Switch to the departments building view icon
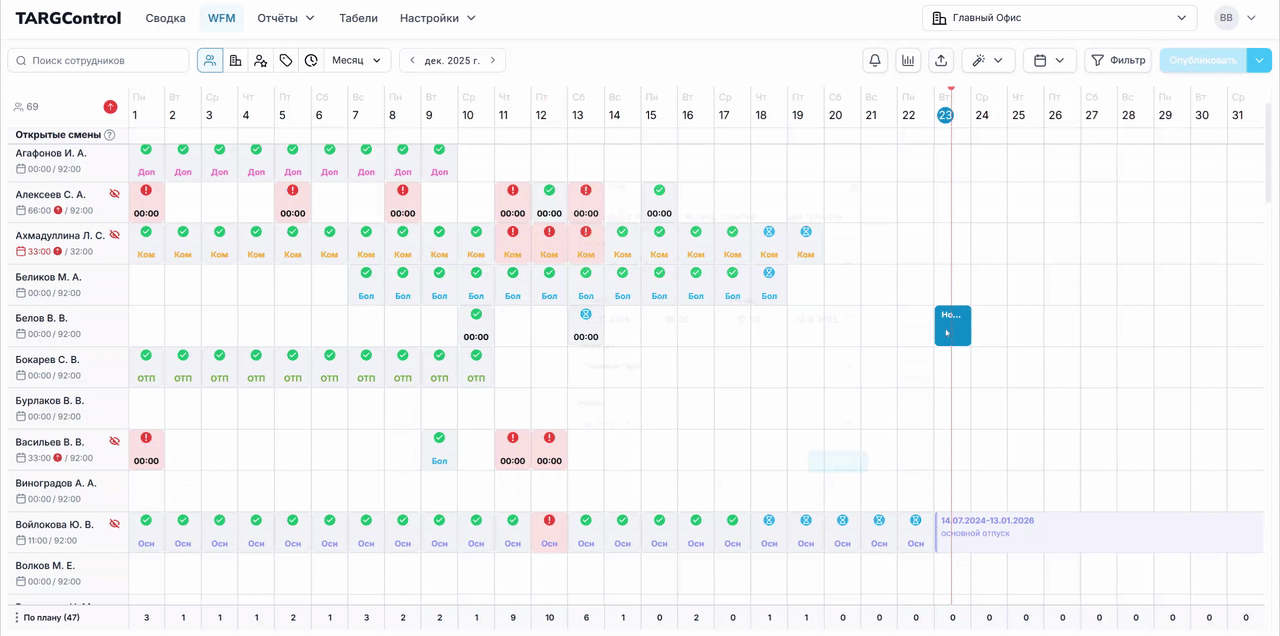Viewport: 1280px width, 636px height. [x=236, y=61]
